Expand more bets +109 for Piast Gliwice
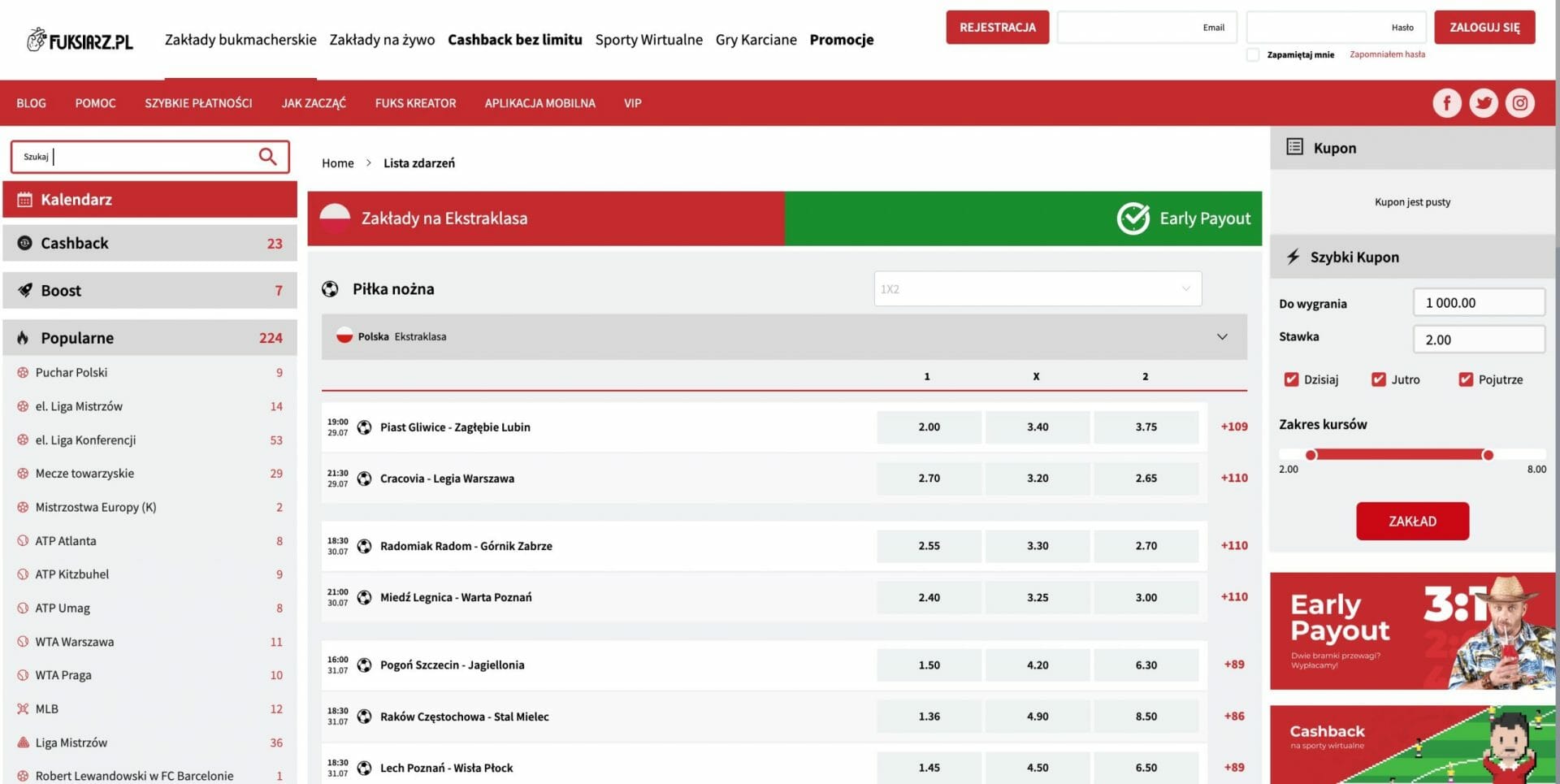Screen dimensions: 1560x784 [1233, 427]
